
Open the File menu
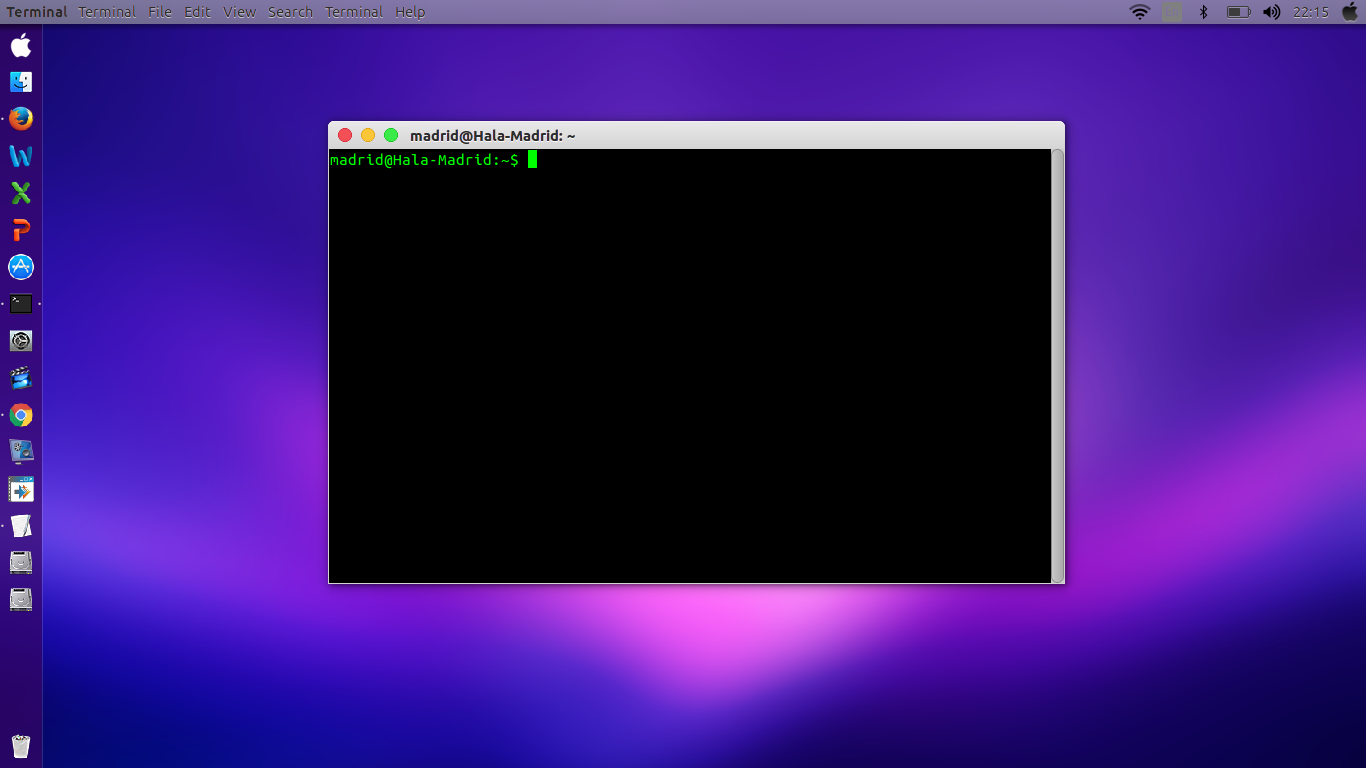coord(159,11)
